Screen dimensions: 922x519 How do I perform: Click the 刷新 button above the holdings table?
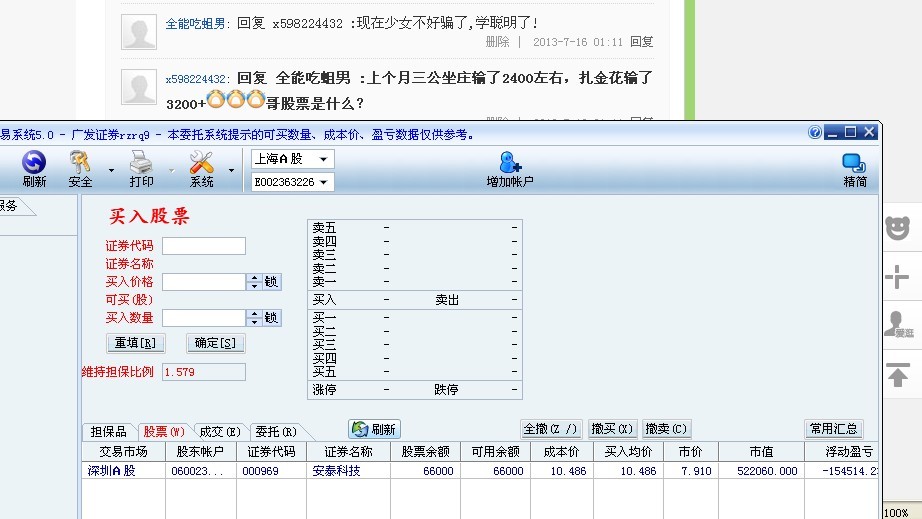pos(375,430)
